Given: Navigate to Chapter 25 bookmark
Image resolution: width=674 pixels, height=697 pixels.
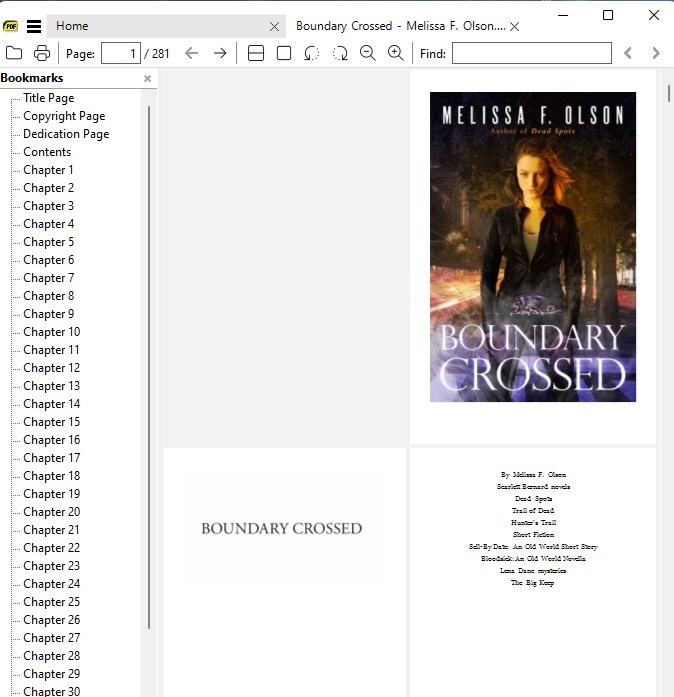Looking at the screenshot, I should pos(52,602).
